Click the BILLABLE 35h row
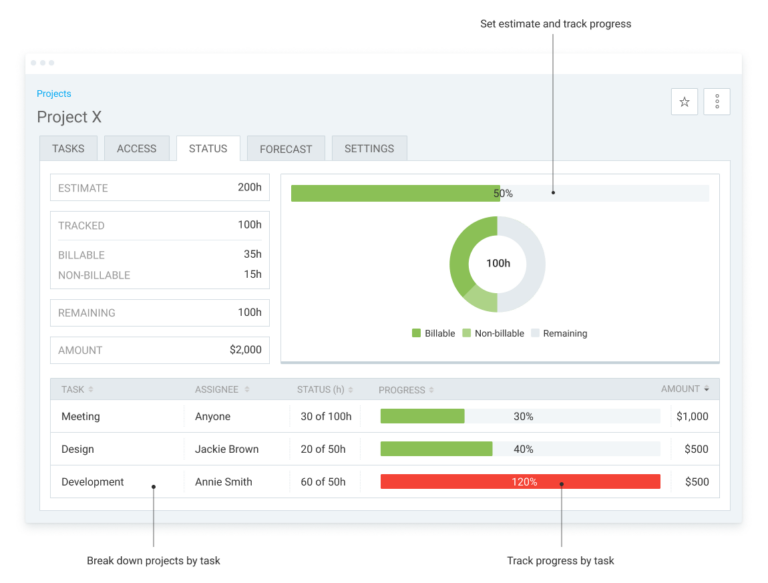Screen dimensions: 768x583 pyautogui.click(x=160, y=255)
